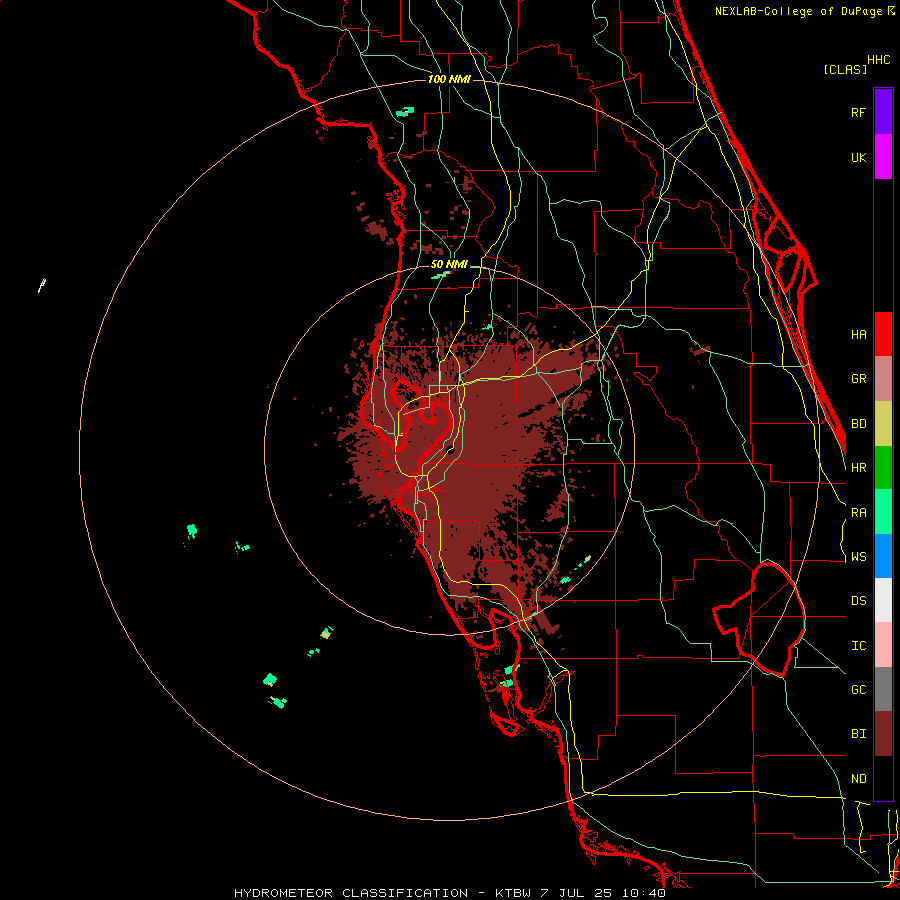The height and width of the screenshot is (900, 900).
Task: Click the 10:40 time stamp
Action: pyautogui.click(x=643, y=893)
